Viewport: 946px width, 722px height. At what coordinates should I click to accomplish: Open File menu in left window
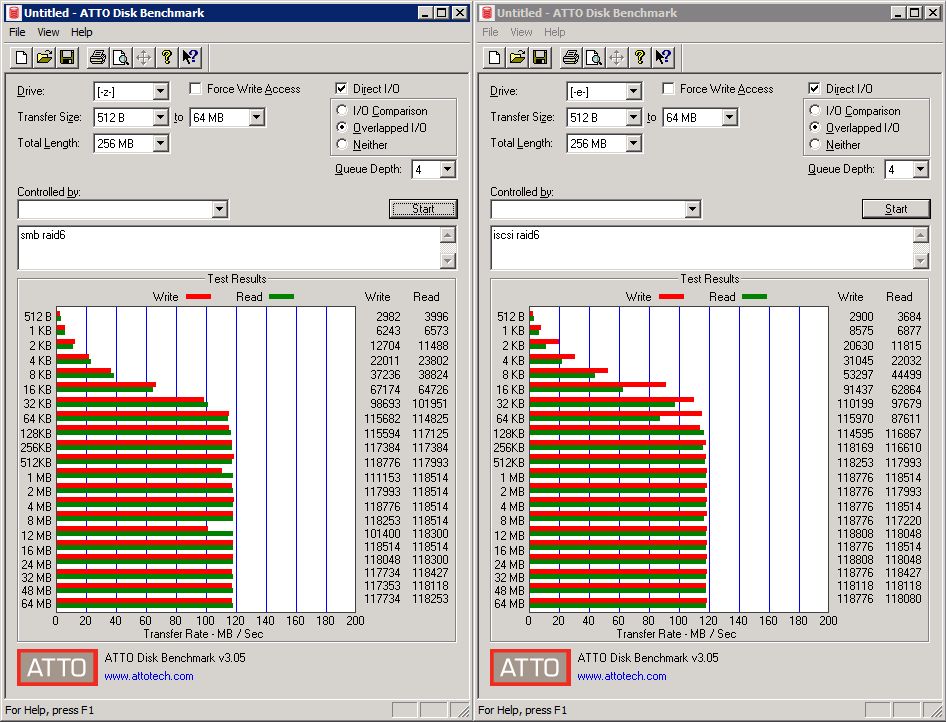click(x=17, y=32)
